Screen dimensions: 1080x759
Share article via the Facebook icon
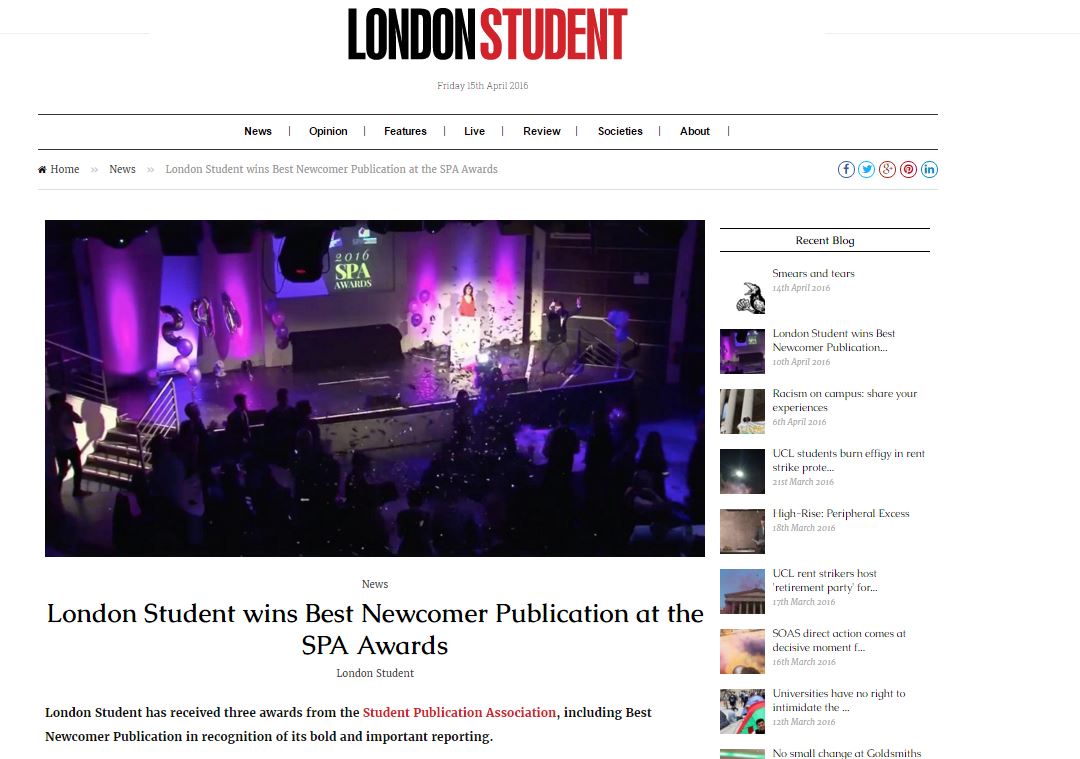(846, 169)
